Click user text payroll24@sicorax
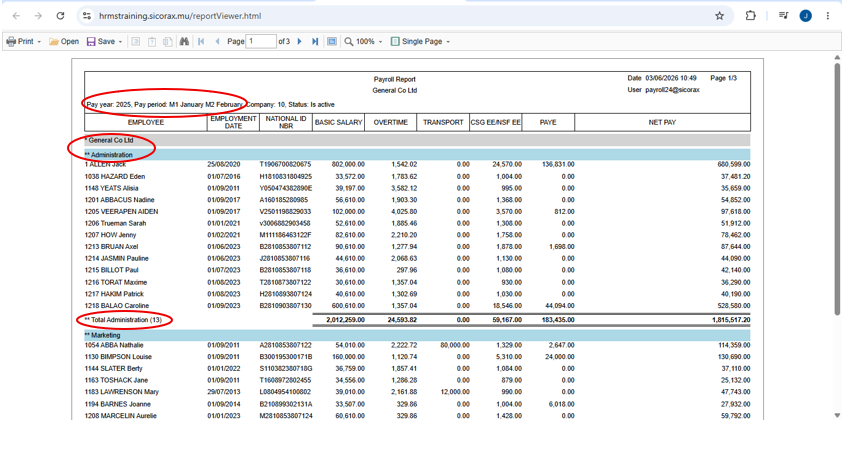The width and height of the screenshot is (846, 451). coord(672,90)
